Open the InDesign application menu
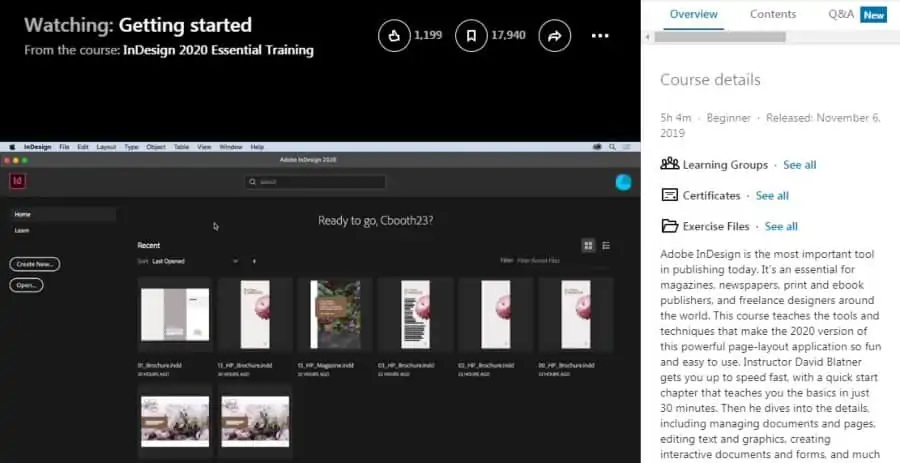The image size is (900, 463). (x=37, y=147)
